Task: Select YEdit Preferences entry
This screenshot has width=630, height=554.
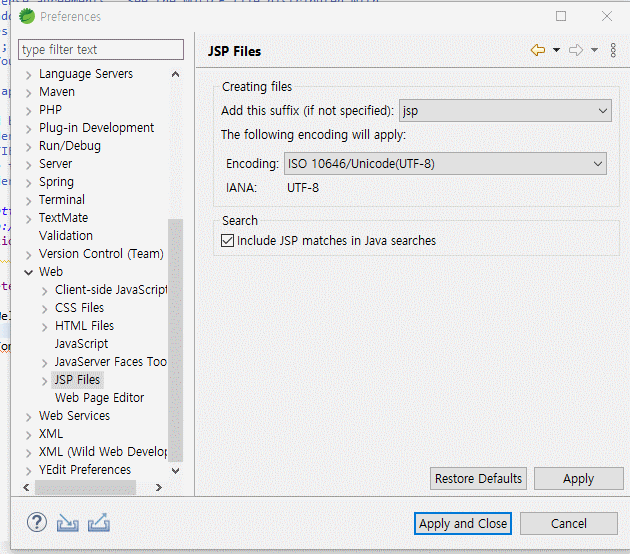Action: (x=85, y=470)
